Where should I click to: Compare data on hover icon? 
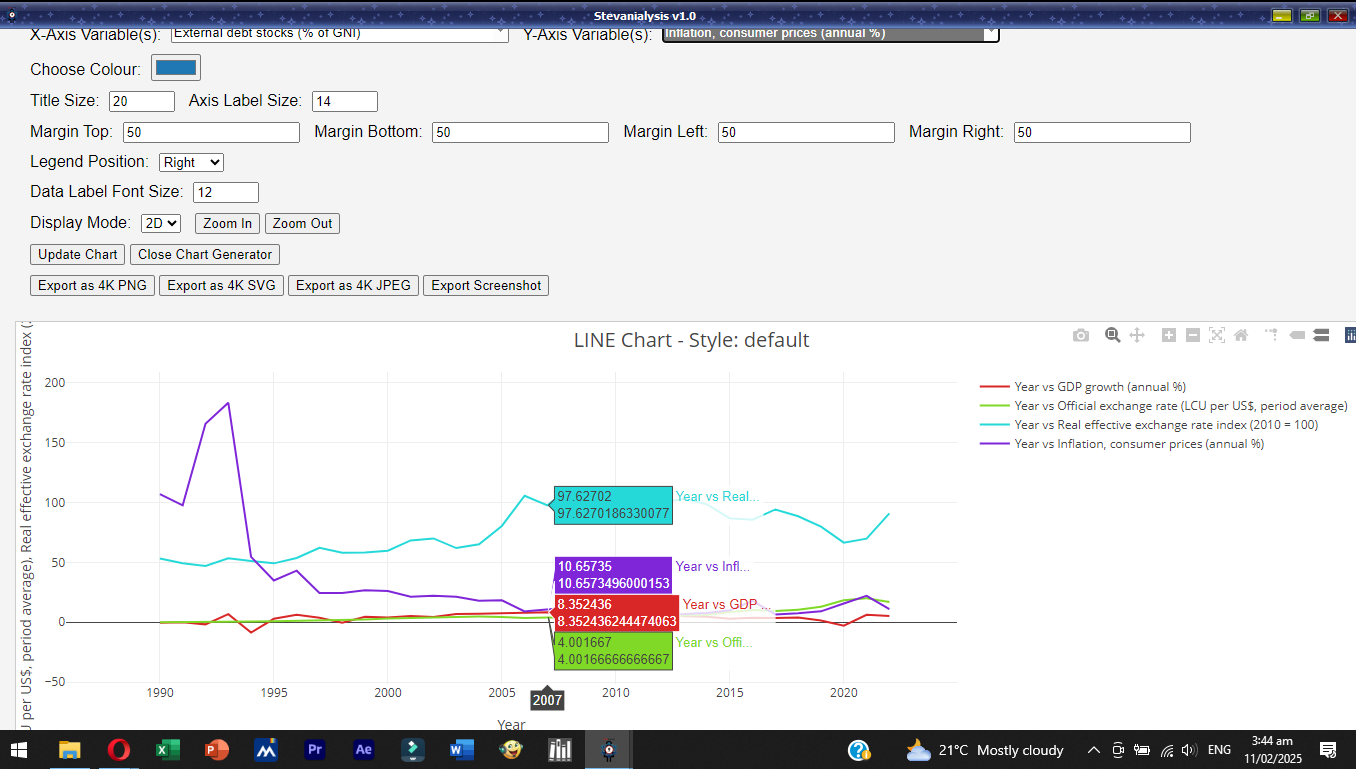click(x=1321, y=335)
